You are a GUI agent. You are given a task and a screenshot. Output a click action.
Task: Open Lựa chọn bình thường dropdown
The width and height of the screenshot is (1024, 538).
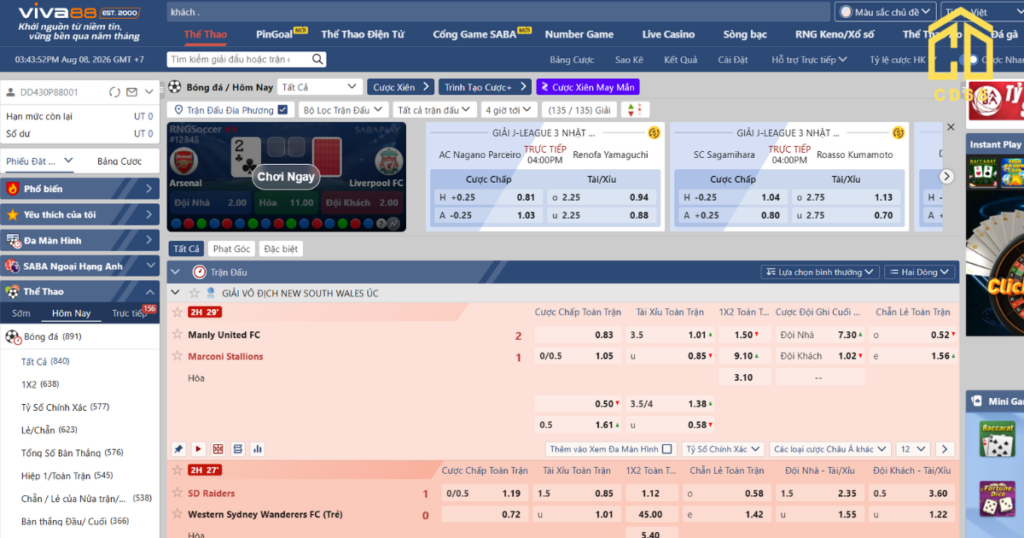pos(820,272)
